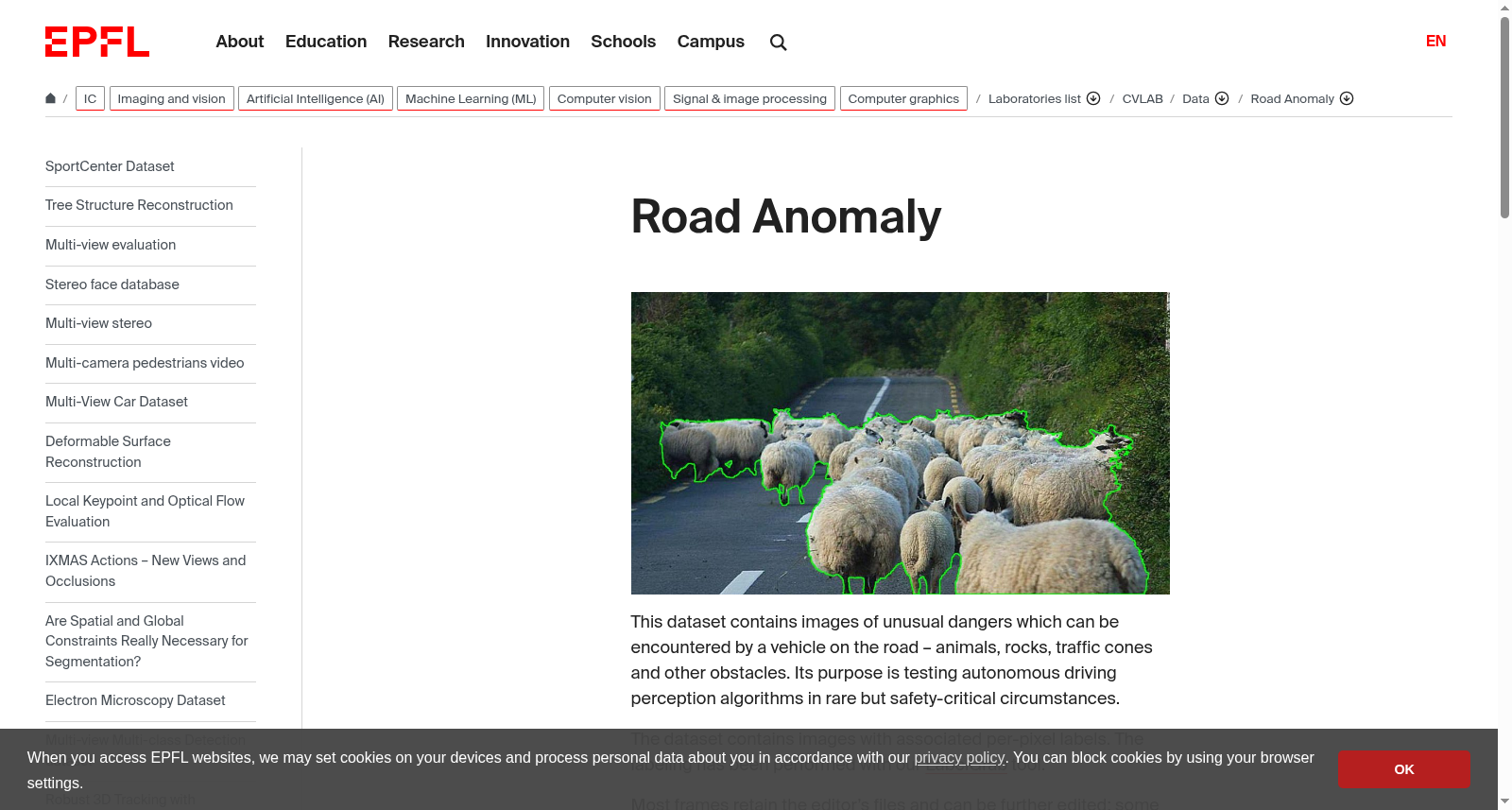Select the Imaging and vision tag
Image resolution: width=1512 pixels, height=810 pixels.
point(171,98)
